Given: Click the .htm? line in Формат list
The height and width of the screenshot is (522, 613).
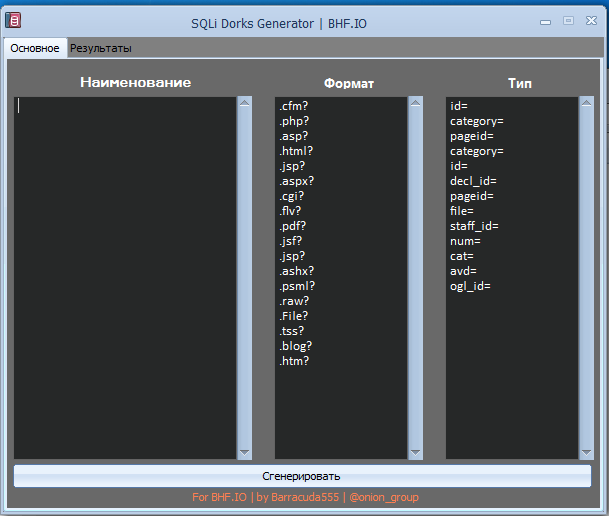Looking at the screenshot, I should pos(295,361).
